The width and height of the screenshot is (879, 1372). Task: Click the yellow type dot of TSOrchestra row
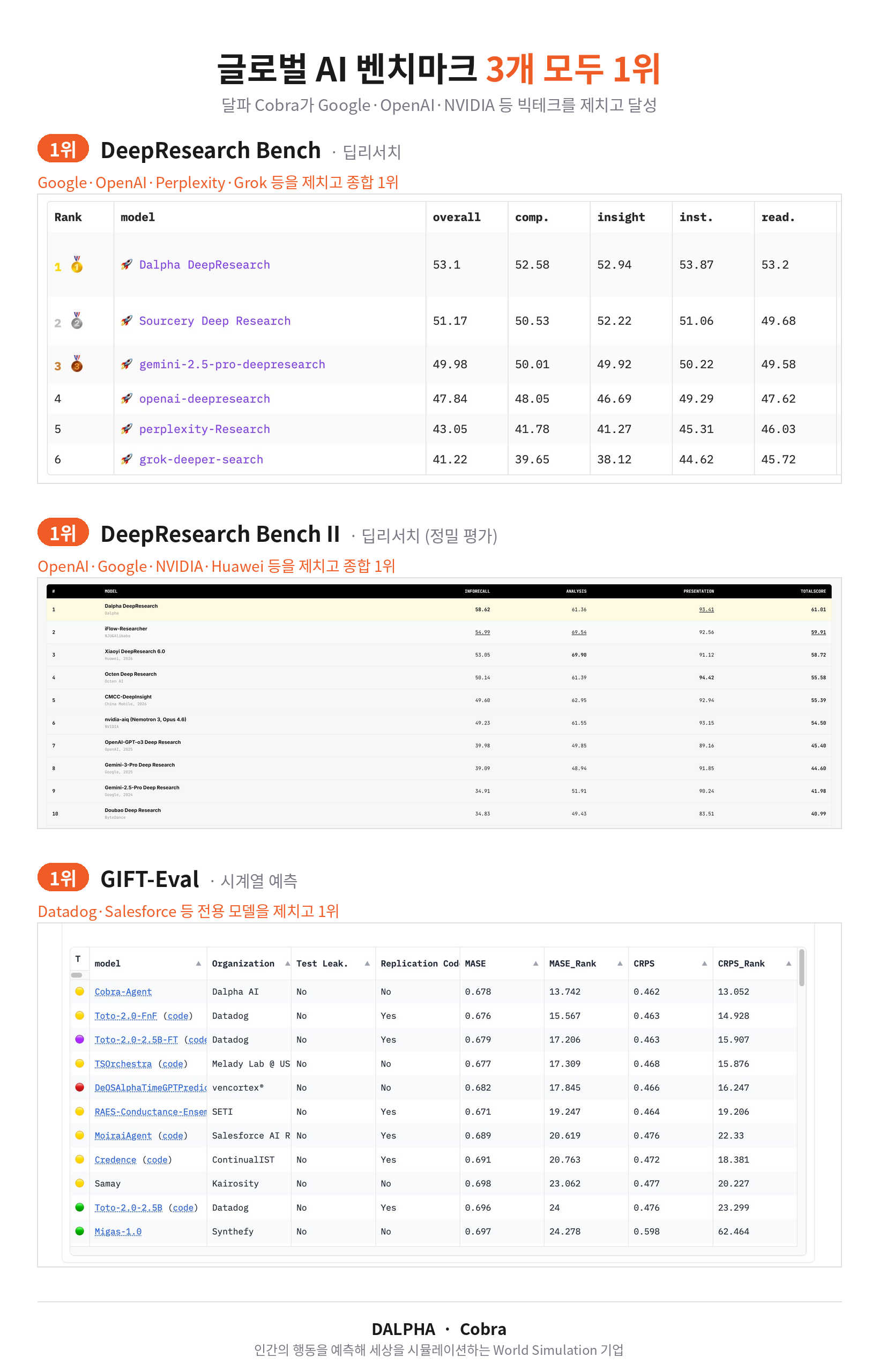[x=80, y=1063]
